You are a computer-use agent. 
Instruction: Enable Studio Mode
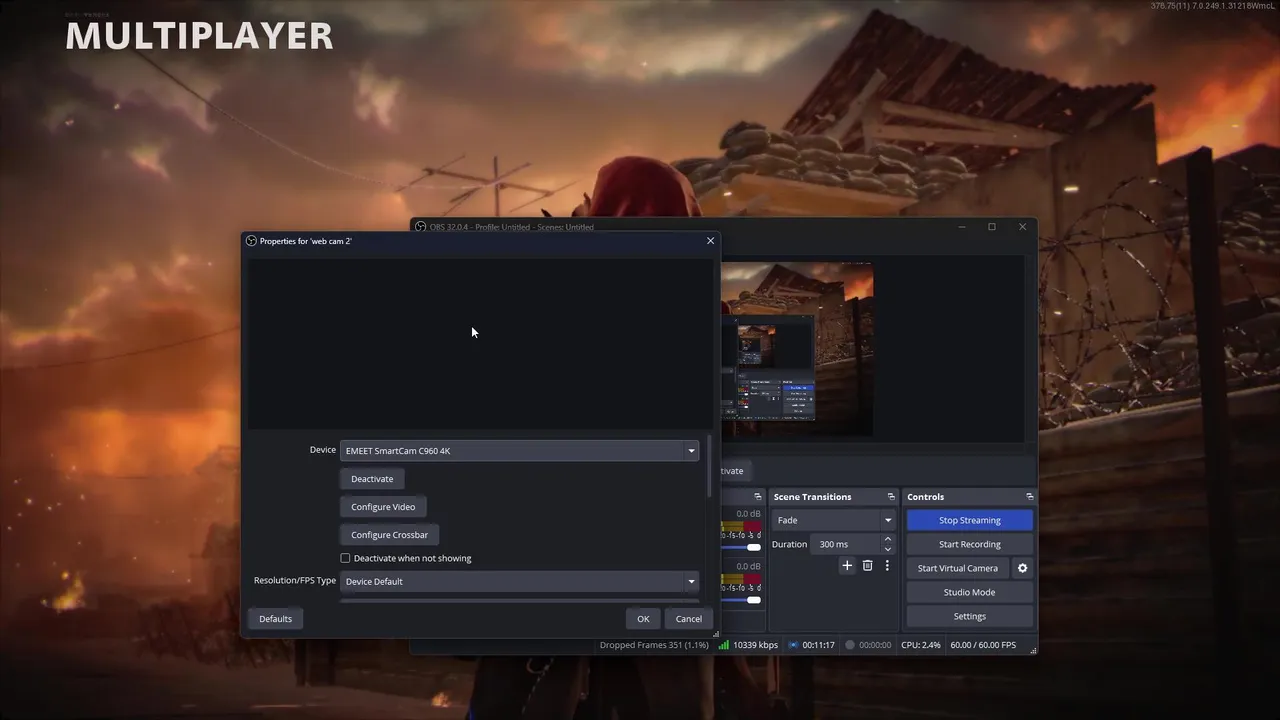click(969, 592)
